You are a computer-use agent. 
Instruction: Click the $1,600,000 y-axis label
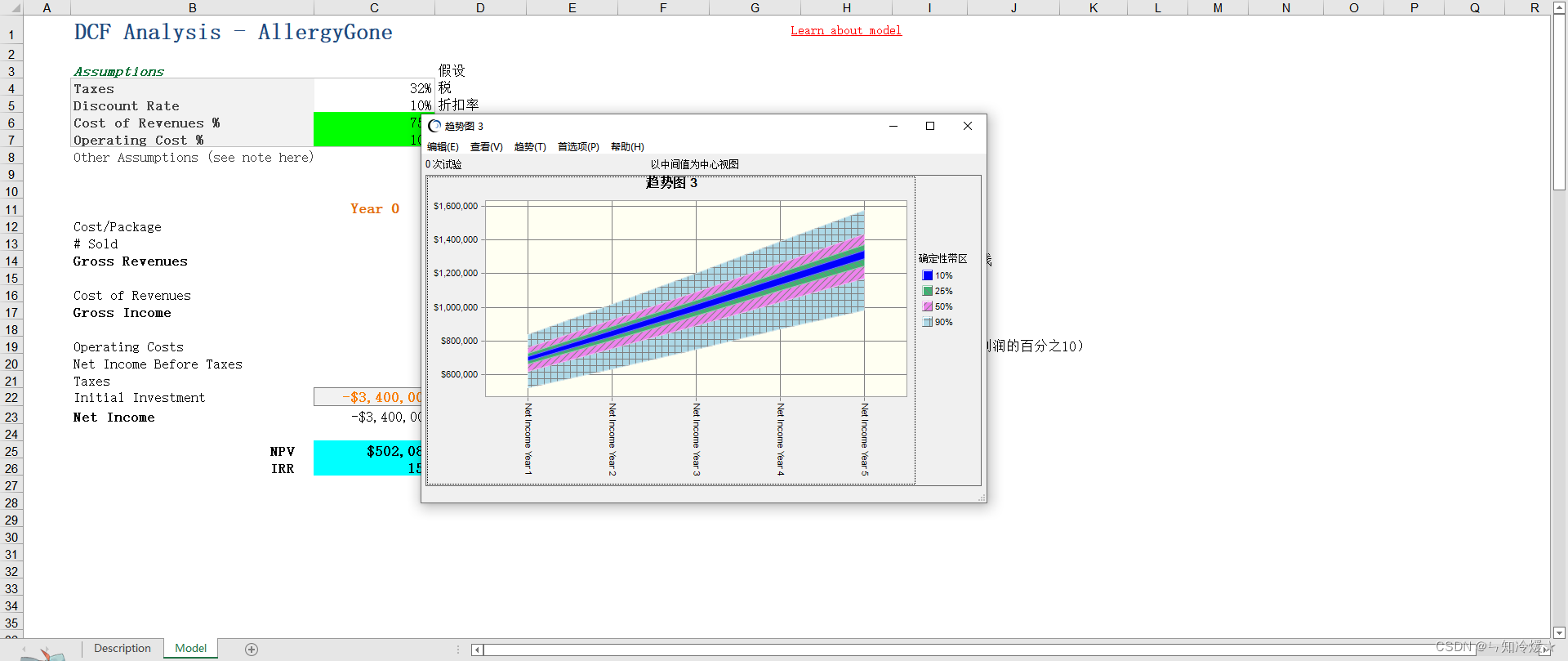coord(456,206)
